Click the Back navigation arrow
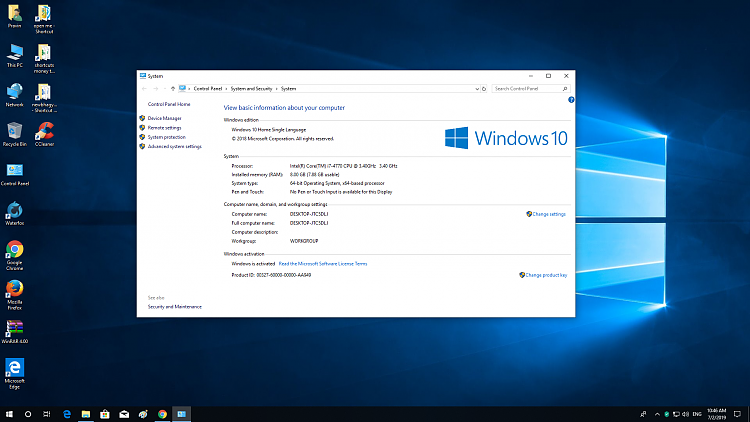This screenshot has width=750, height=422. (x=144, y=89)
